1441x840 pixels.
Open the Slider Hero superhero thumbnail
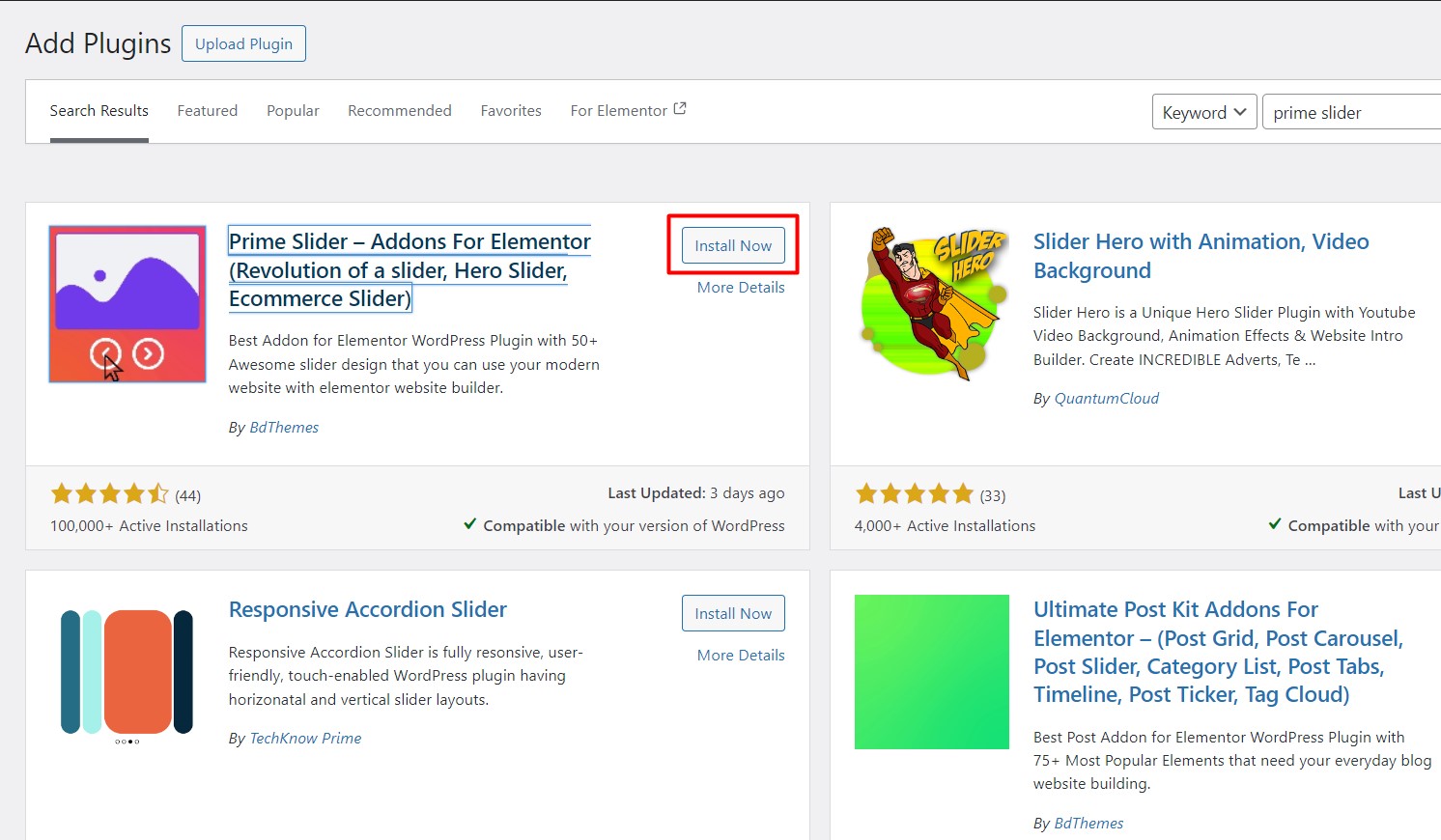tap(932, 304)
